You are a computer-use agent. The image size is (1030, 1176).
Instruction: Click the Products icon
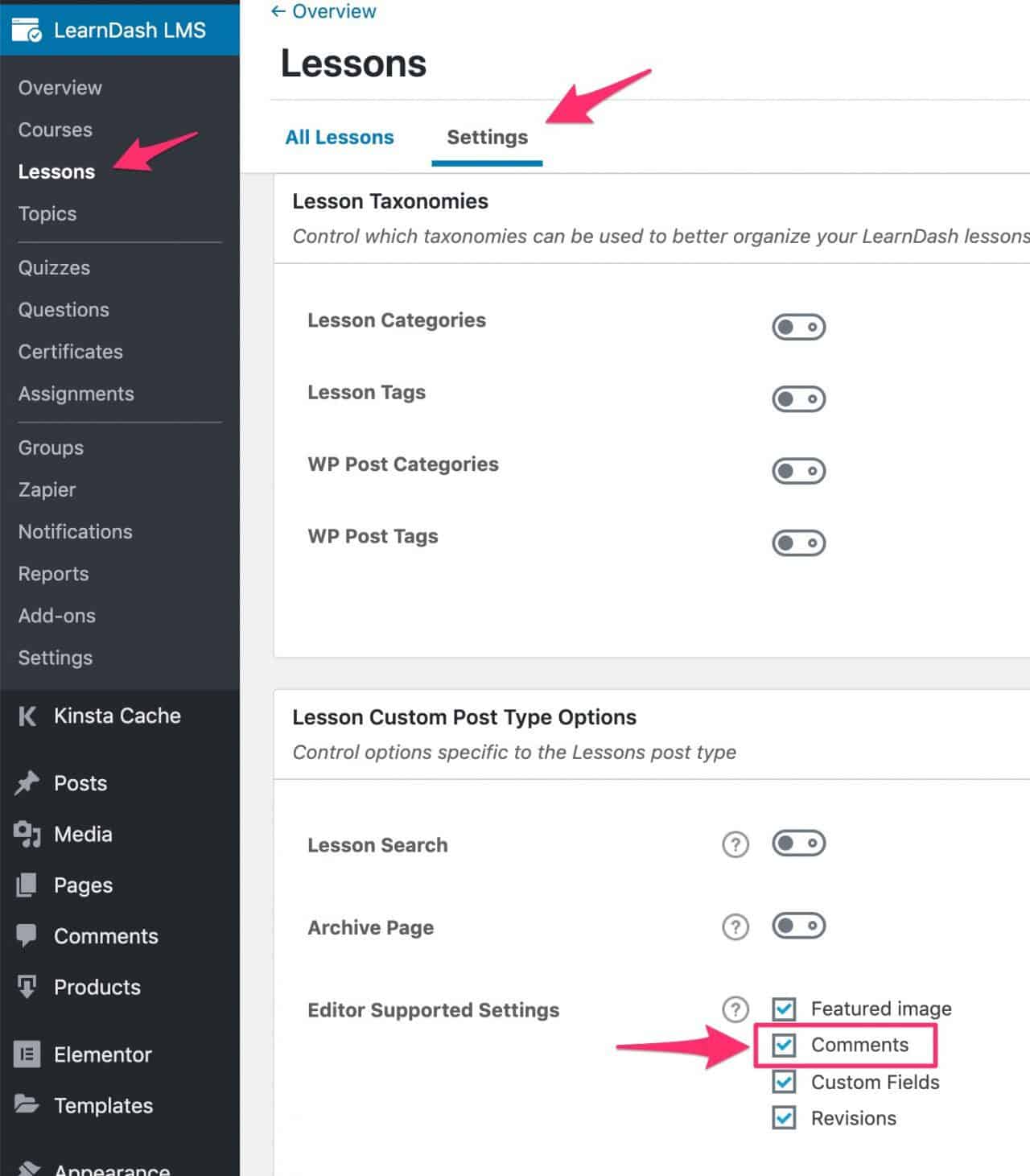click(x=27, y=987)
